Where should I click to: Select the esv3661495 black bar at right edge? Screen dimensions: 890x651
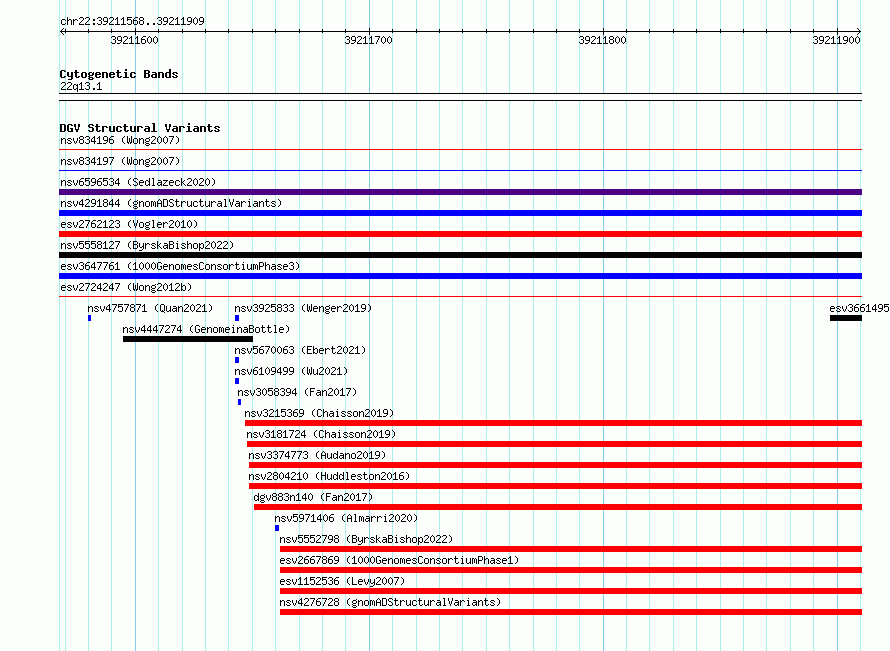[x=846, y=318]
